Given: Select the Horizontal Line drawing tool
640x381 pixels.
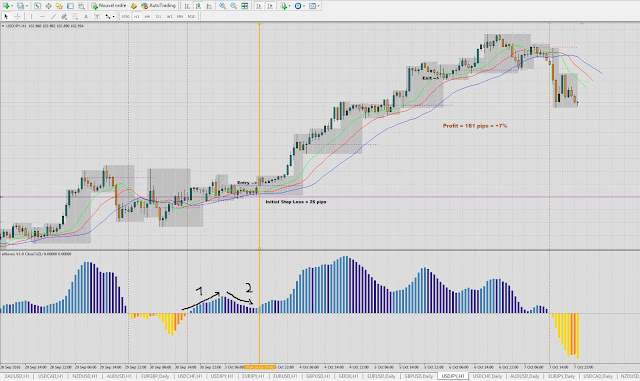Looking at the screenshot, I should (42, 16).
